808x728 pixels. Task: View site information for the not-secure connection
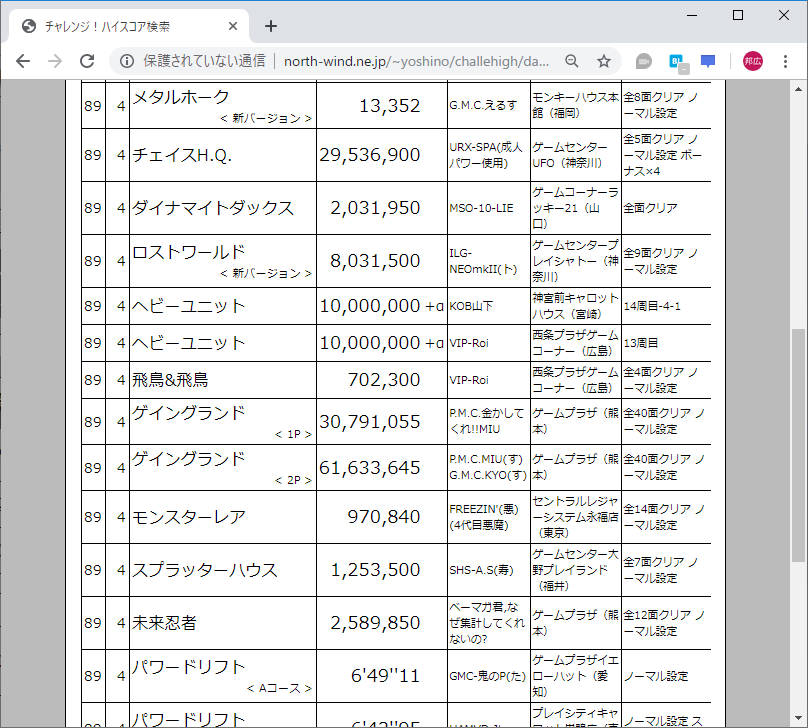[x=127, y=61]
